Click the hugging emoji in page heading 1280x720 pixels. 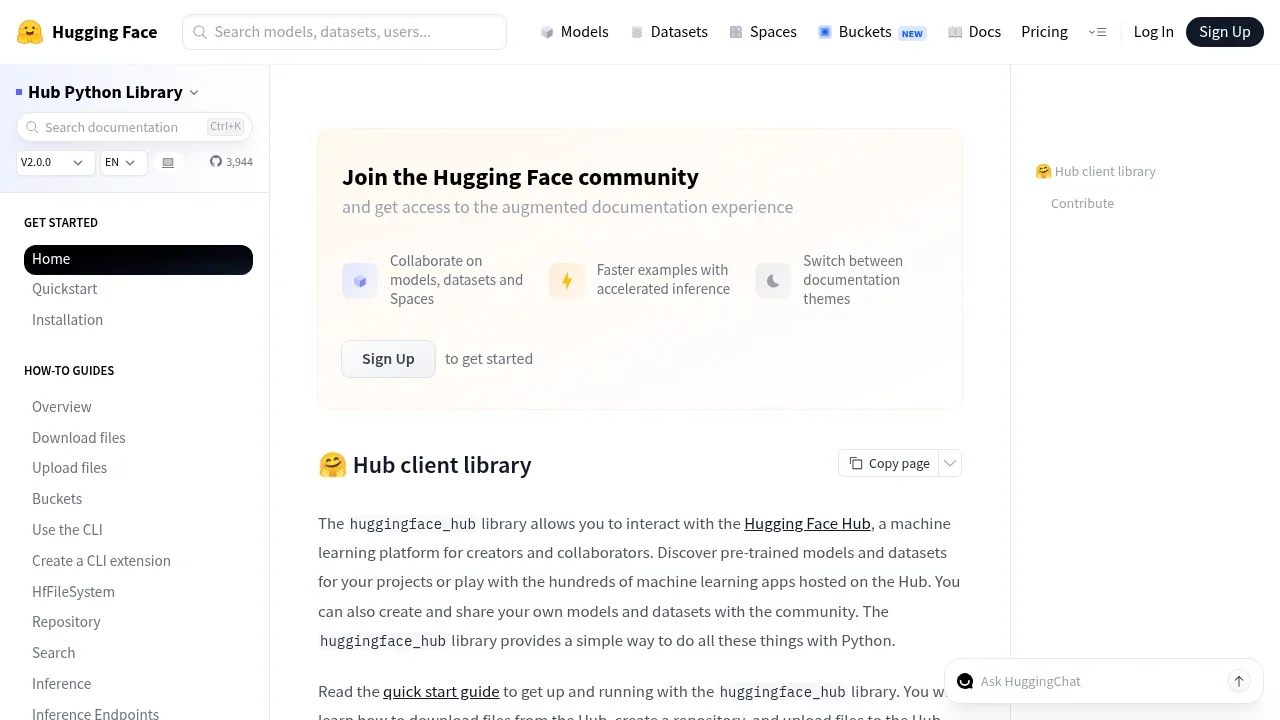(x=332, y=465)
